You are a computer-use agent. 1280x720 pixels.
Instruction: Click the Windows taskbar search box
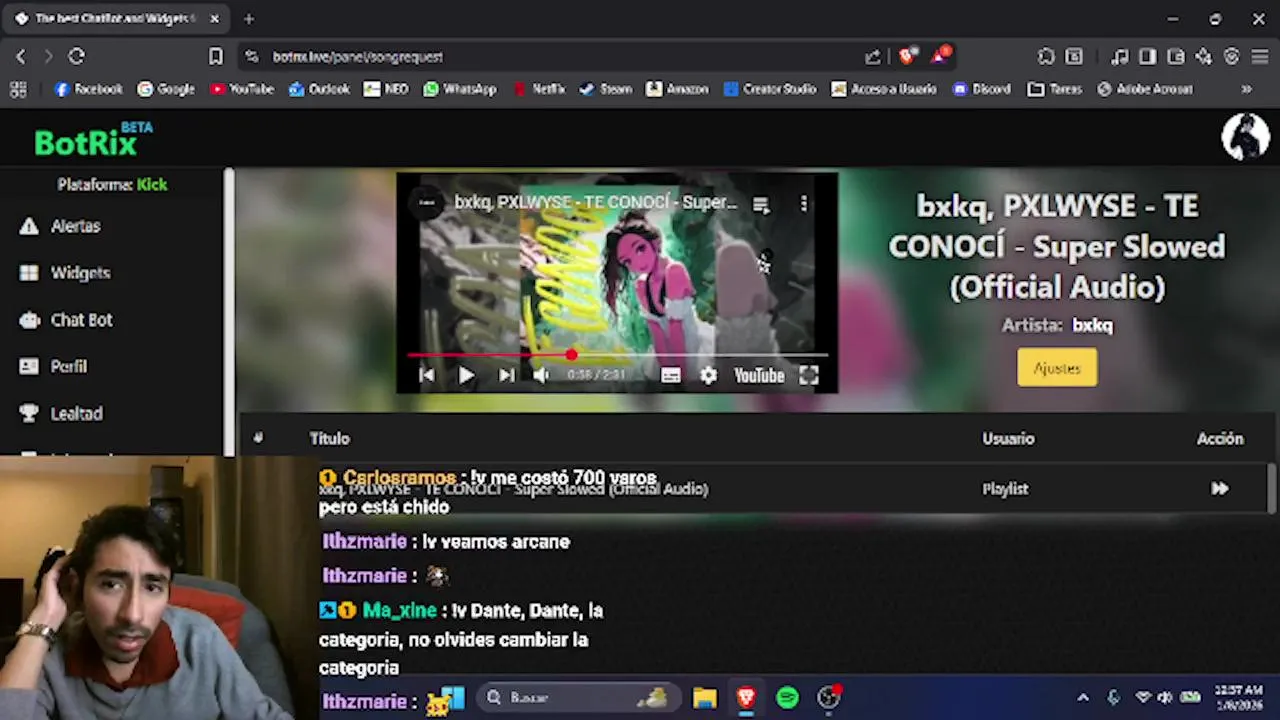pyautogui.click(x=577, y=698)
